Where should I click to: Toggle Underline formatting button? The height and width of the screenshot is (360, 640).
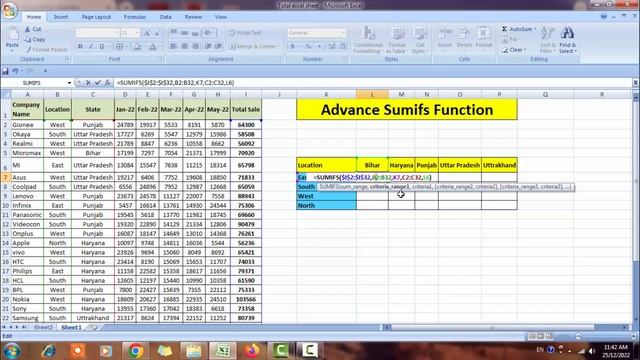[x=102, y=47]
